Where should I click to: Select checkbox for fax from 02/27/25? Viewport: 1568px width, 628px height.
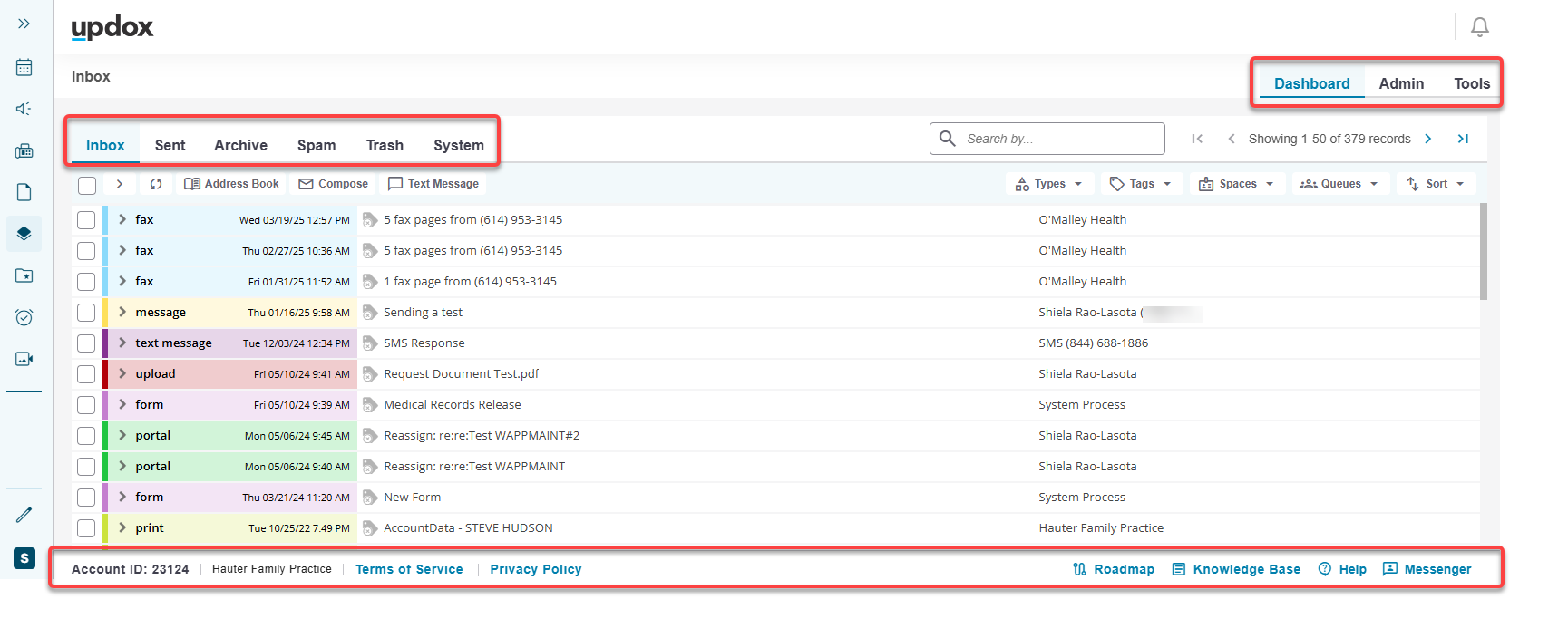(86, 251)
